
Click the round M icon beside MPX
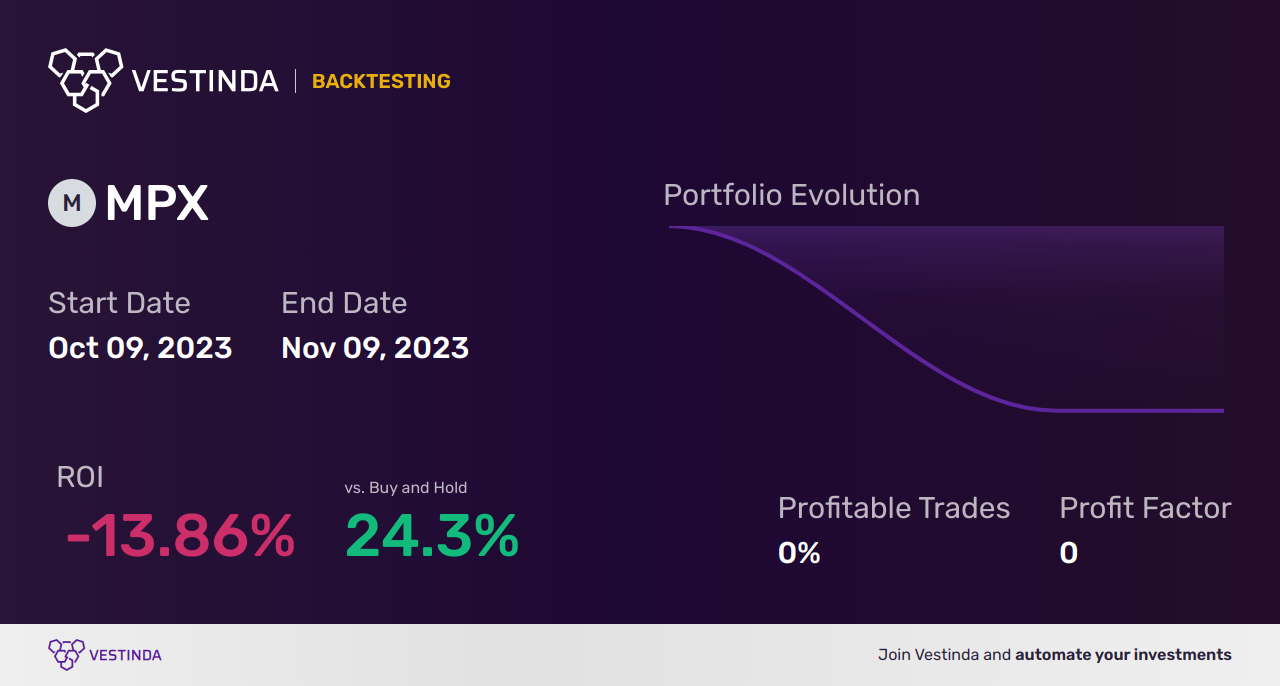click(x=72, y=203)
